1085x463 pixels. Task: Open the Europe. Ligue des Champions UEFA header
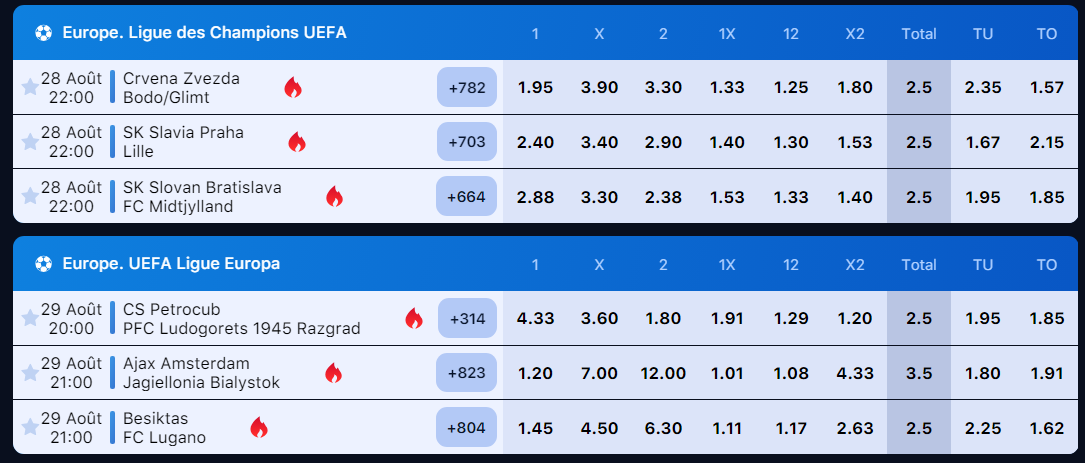tap(204, 33)
